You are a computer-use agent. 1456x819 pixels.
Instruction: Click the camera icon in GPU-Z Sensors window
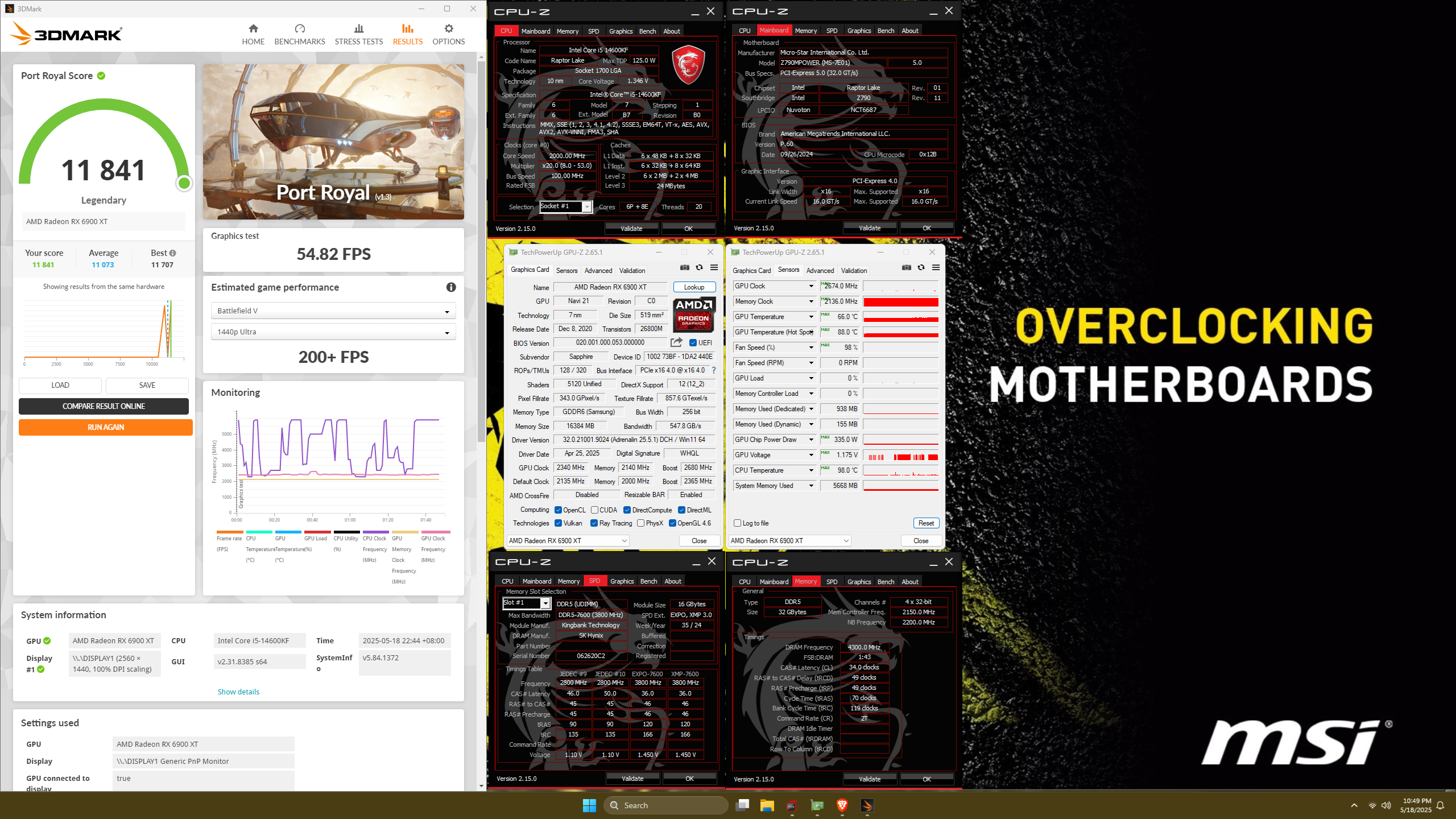click(x=907, y=268)
